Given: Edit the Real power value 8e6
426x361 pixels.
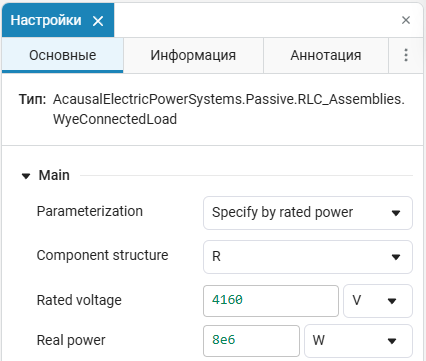Looking at the screenshot, I should (x=251, y=341).
